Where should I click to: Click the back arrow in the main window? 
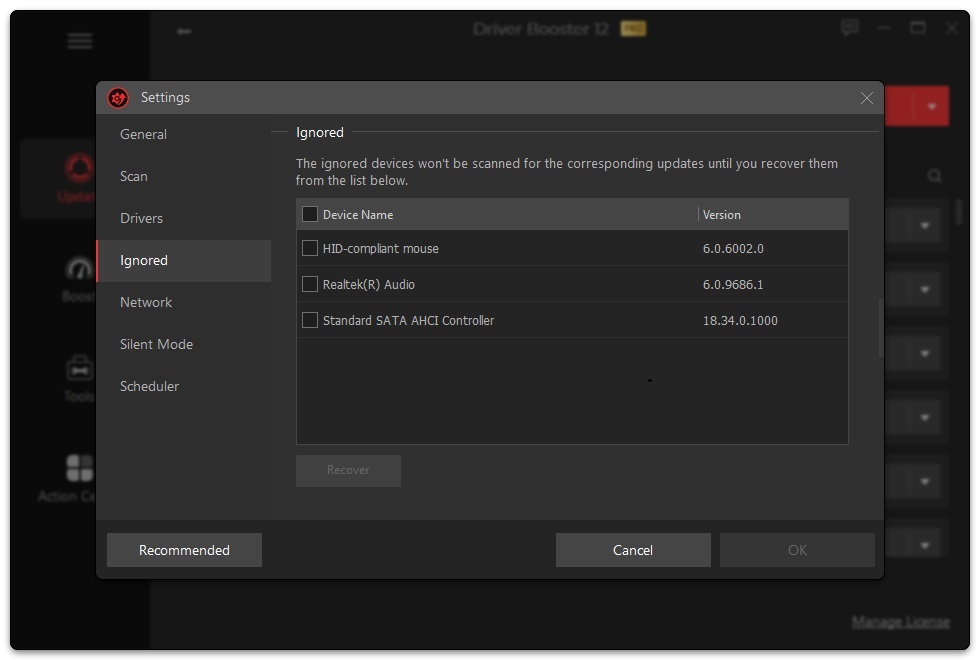184,31
